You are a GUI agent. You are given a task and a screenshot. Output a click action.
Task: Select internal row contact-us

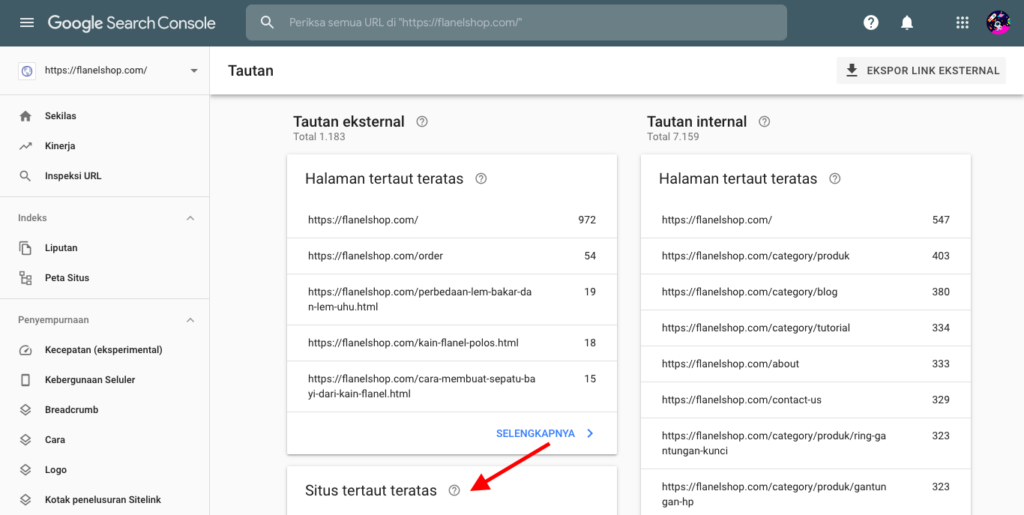pyautogui.click(x=806, y=399)
